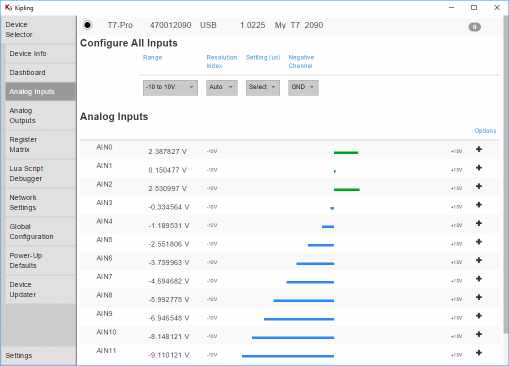Expand the Negative Channel GND dropdown
This screenshot has height=366, width=509.
point(303,88)
